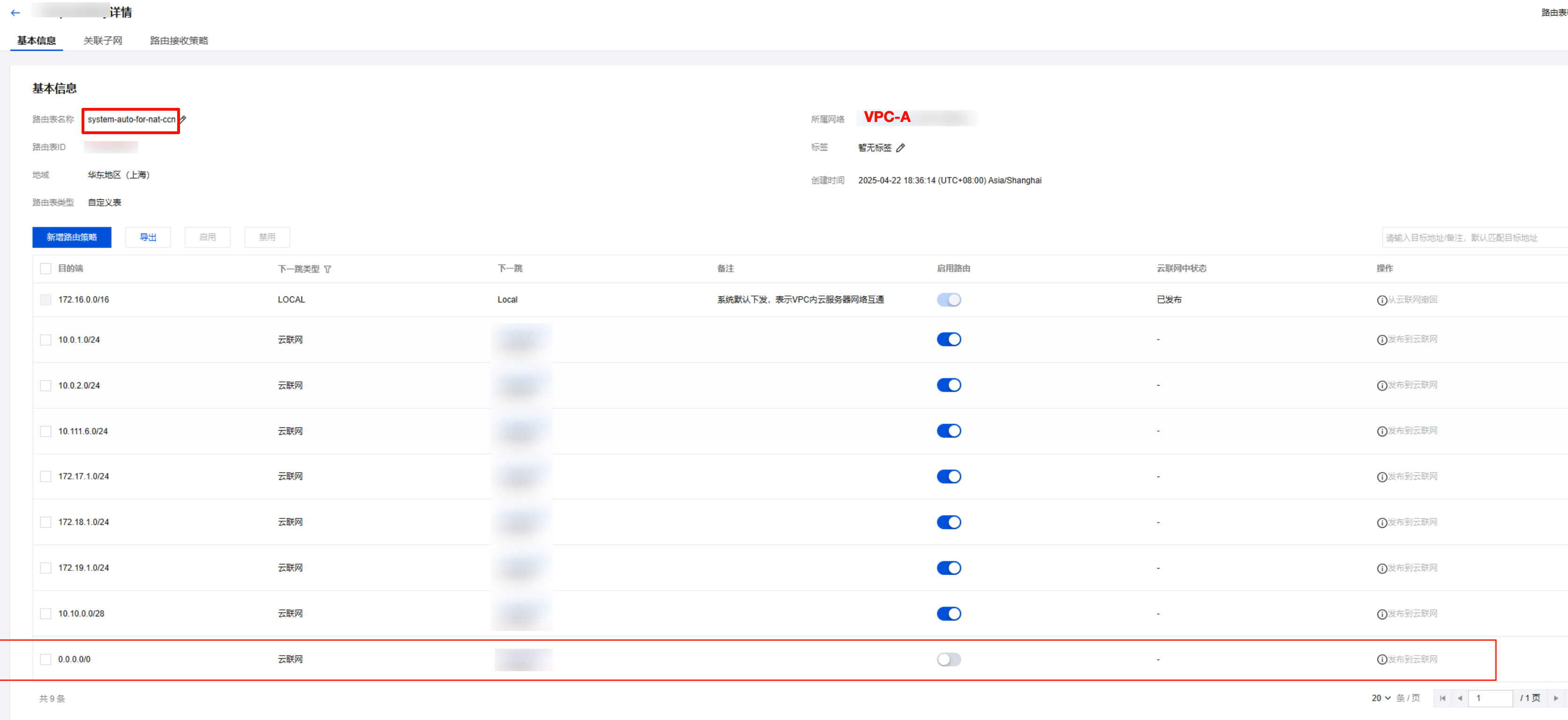Click info icon in 172.16.0.0/16 row
Image resolution: width=1568 pixels, height=720 pixels.
tap(1382, 300)
